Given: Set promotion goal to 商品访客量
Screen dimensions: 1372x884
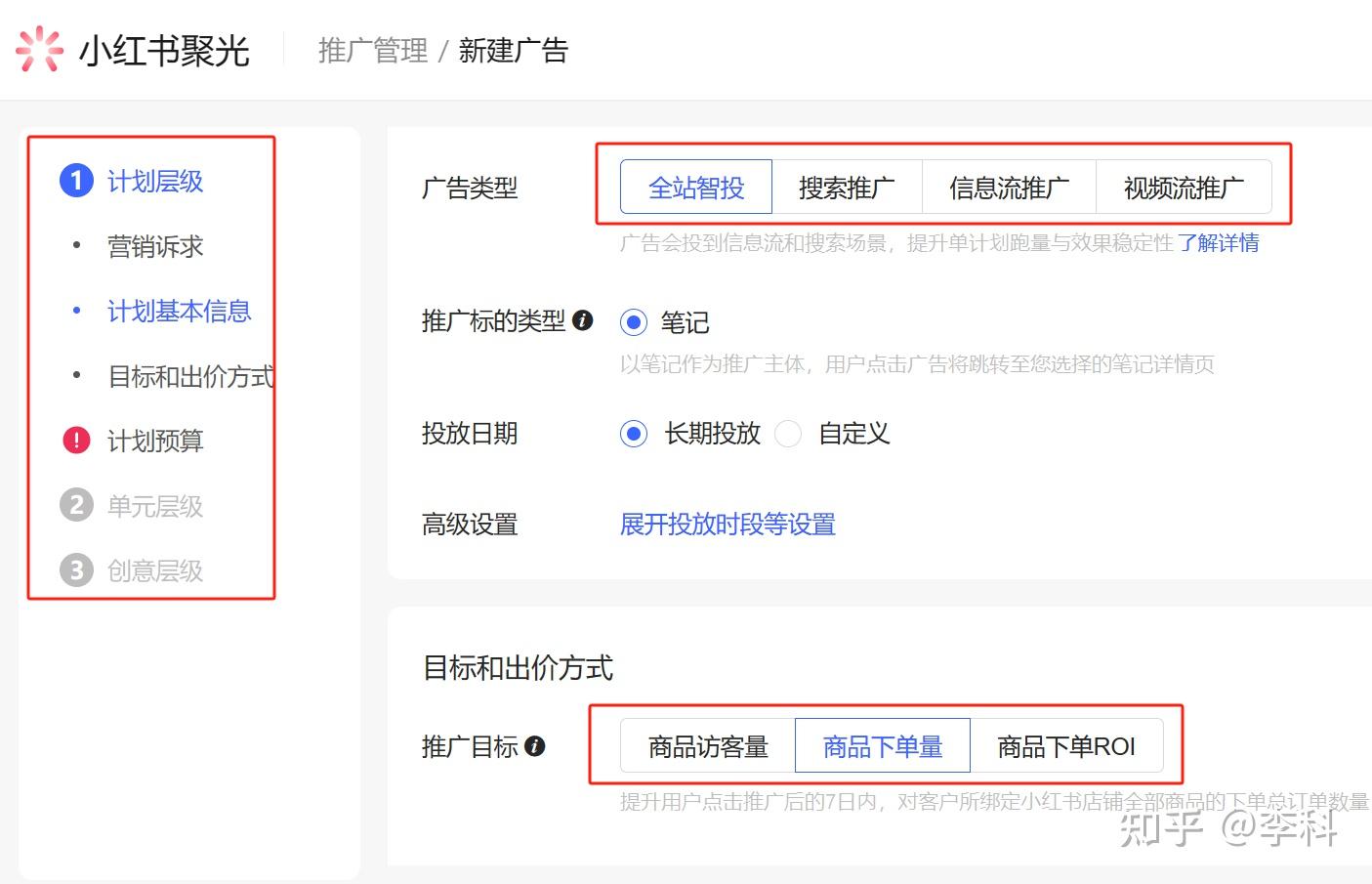Looking at the screenshot, I should point(708,746).
